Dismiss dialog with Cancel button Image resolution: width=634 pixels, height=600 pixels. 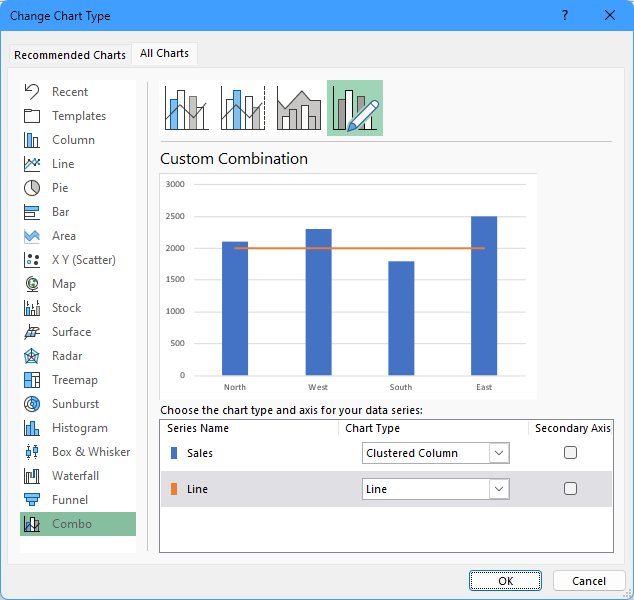(x=589, y=581)
